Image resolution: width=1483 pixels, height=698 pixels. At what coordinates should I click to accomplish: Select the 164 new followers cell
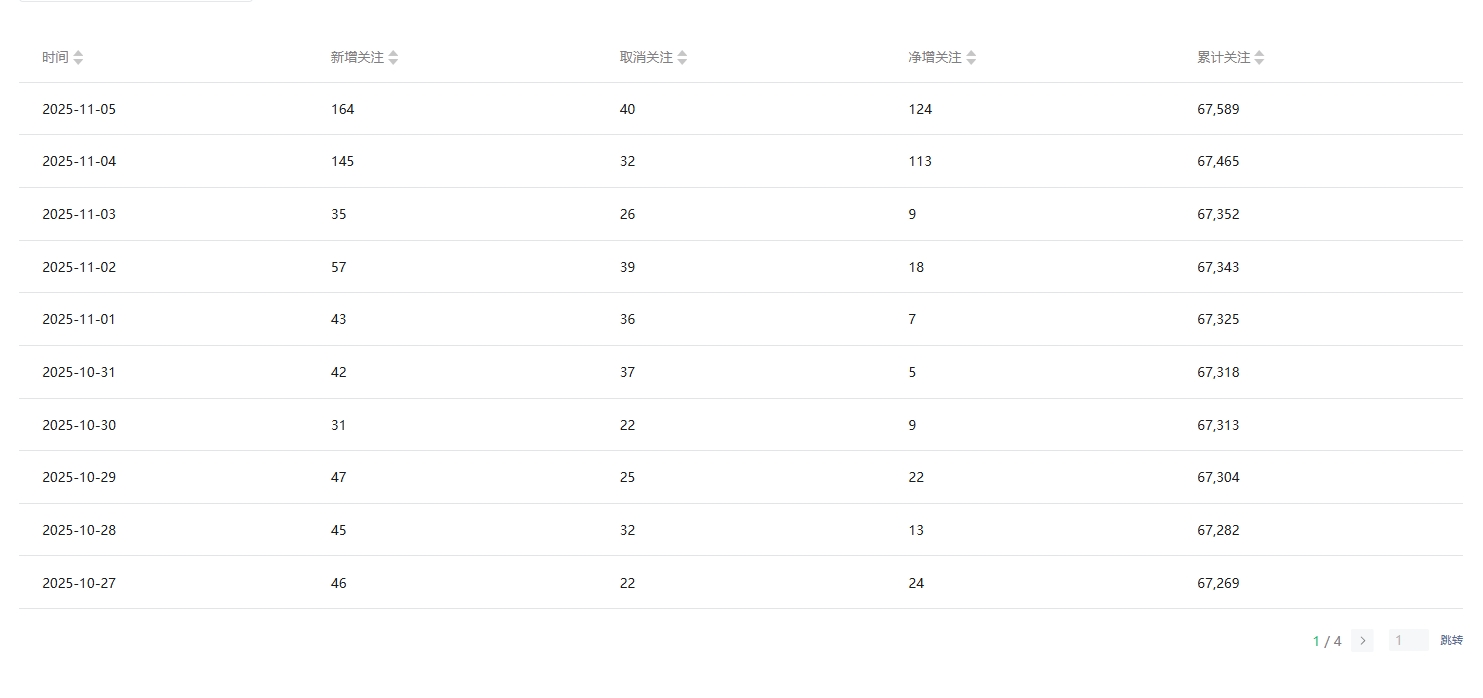click(342, 109)
